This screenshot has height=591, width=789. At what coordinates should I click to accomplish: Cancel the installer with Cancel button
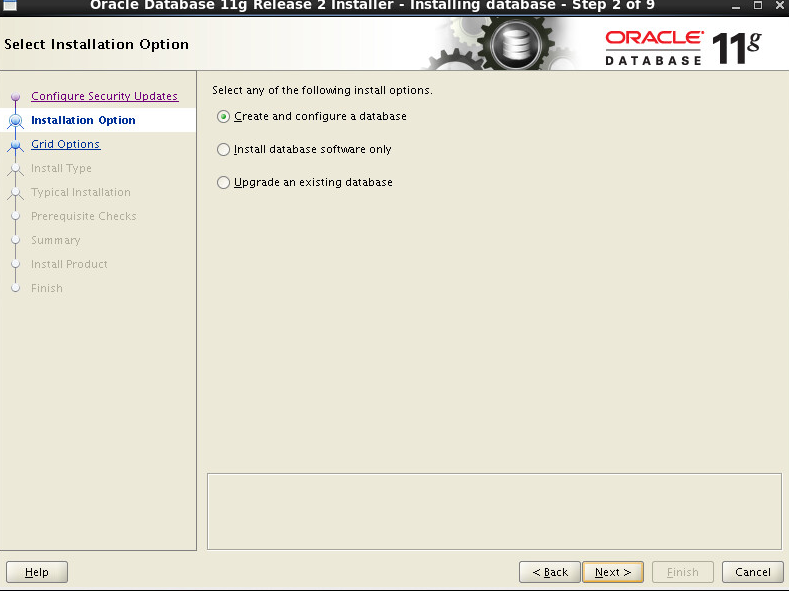coord(752,572)
